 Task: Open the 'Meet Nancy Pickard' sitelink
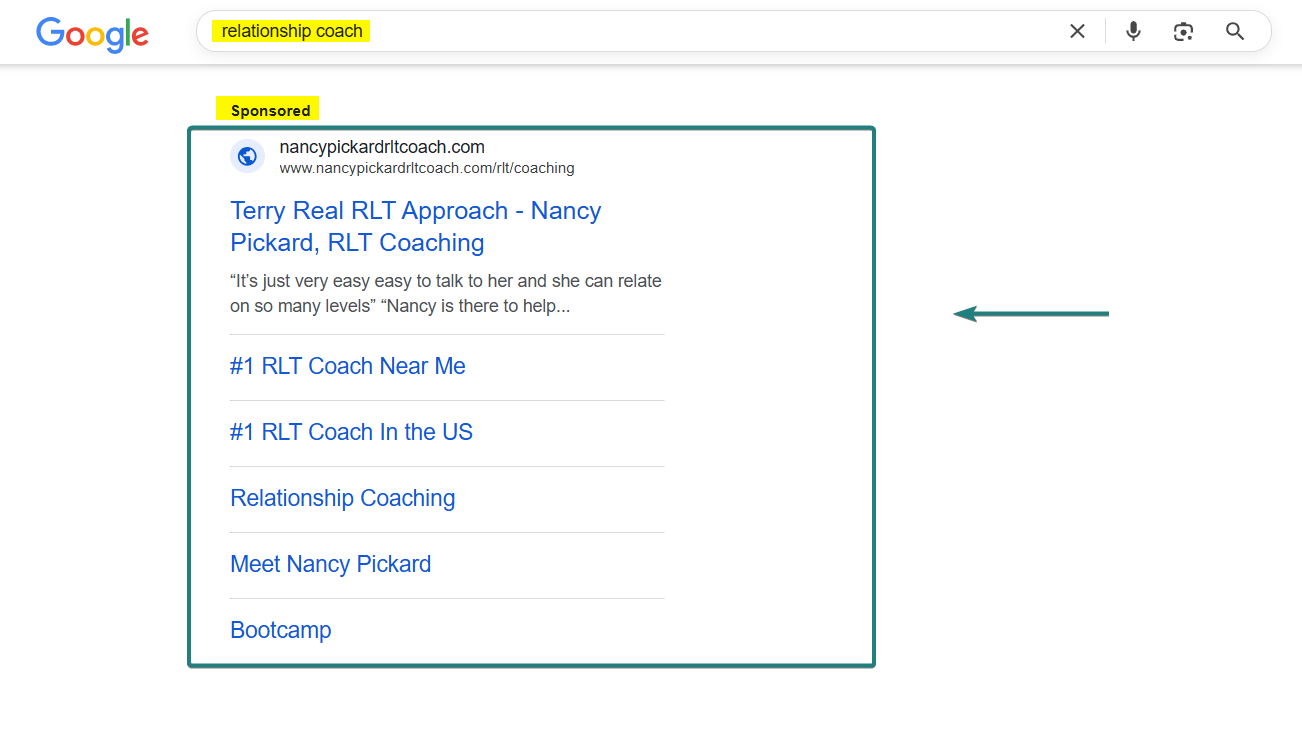(x=331, y=564)
